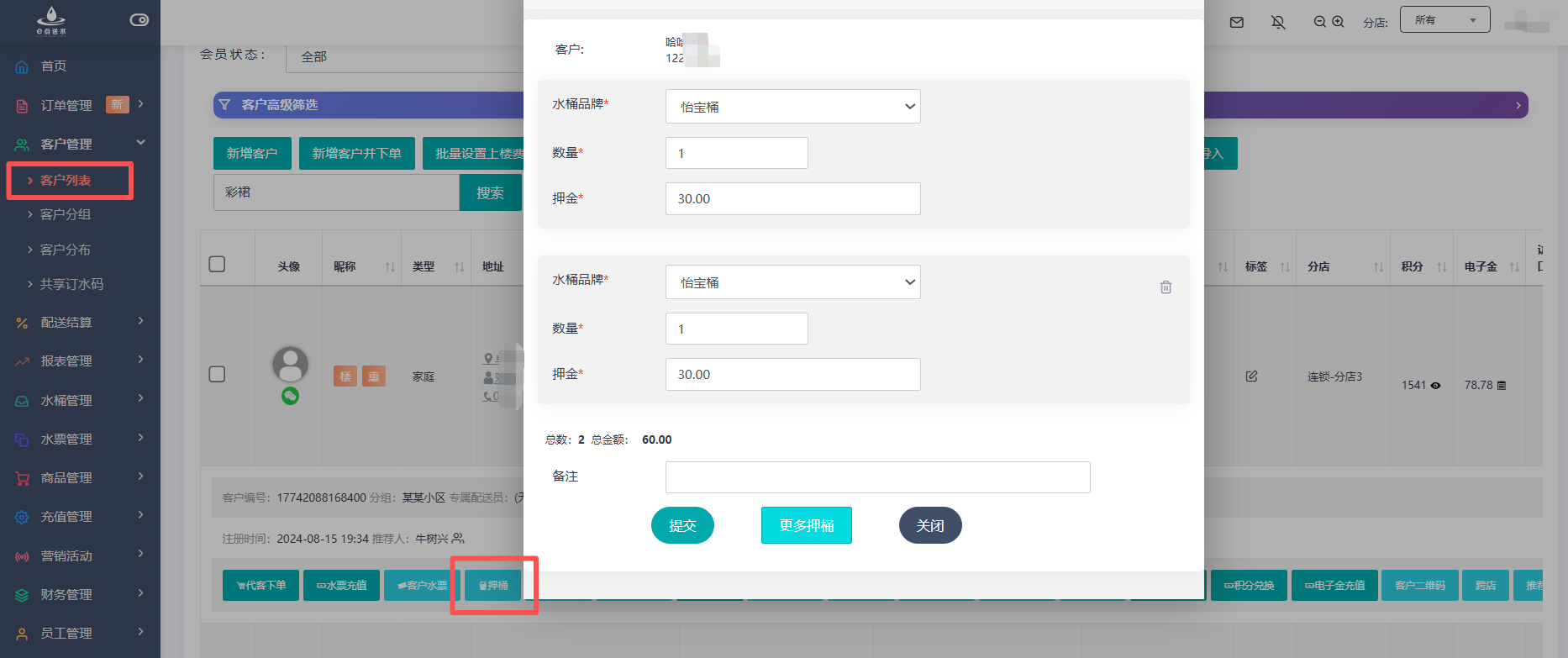1568x658 pixels.
Task: Click the 备注 remarks input field
Action: point(877,477)
